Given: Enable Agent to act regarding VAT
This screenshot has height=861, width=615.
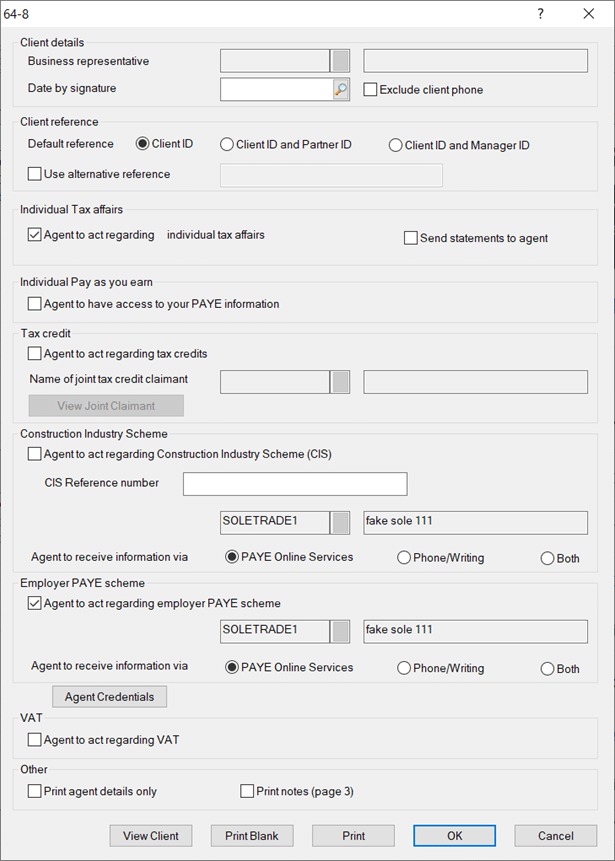Looking at the screenshot, I should (35, 740).
